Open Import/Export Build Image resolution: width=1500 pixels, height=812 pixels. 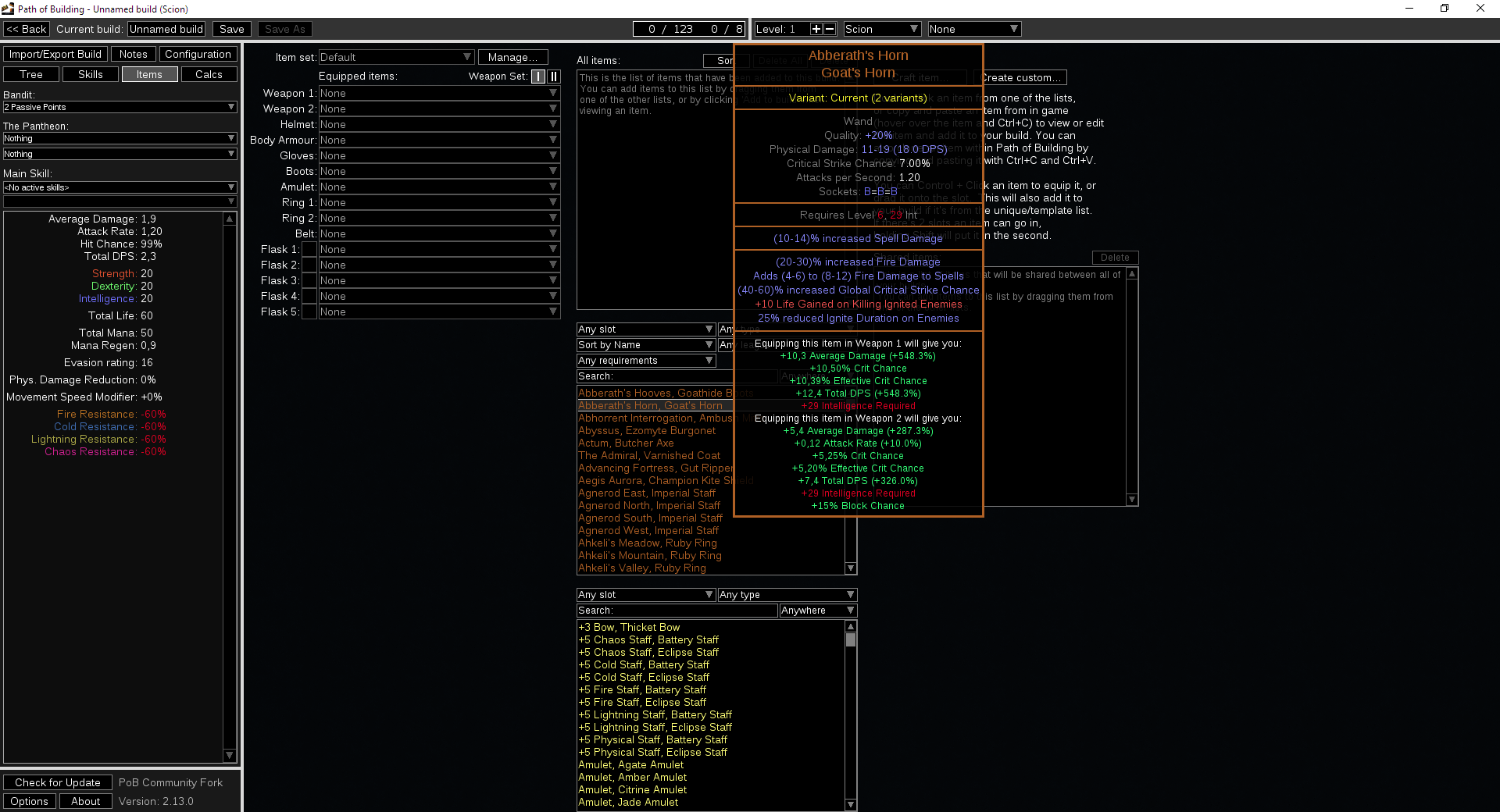tap(55, 54)
